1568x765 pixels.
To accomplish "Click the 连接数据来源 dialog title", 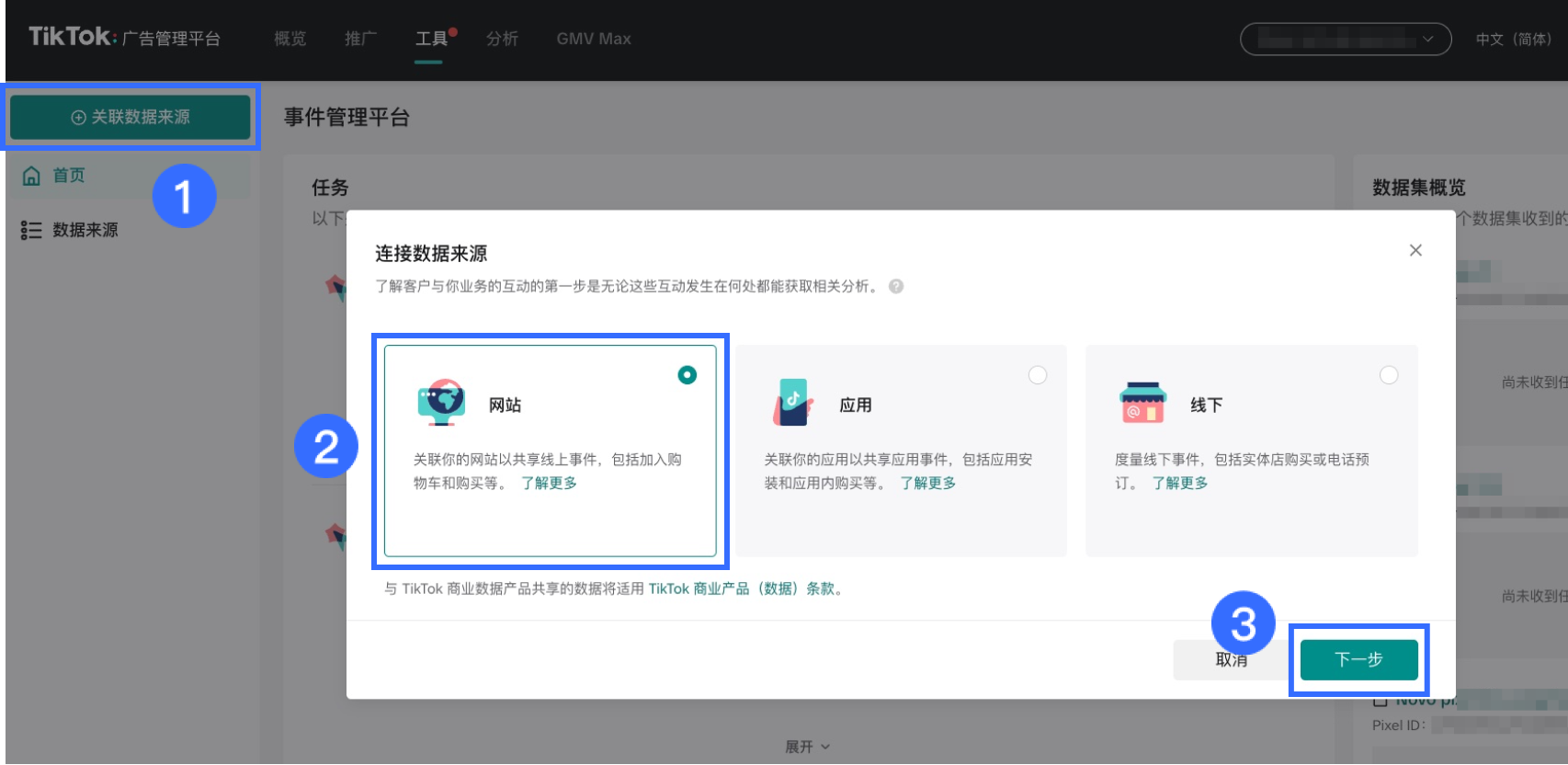I will [431, 254].
